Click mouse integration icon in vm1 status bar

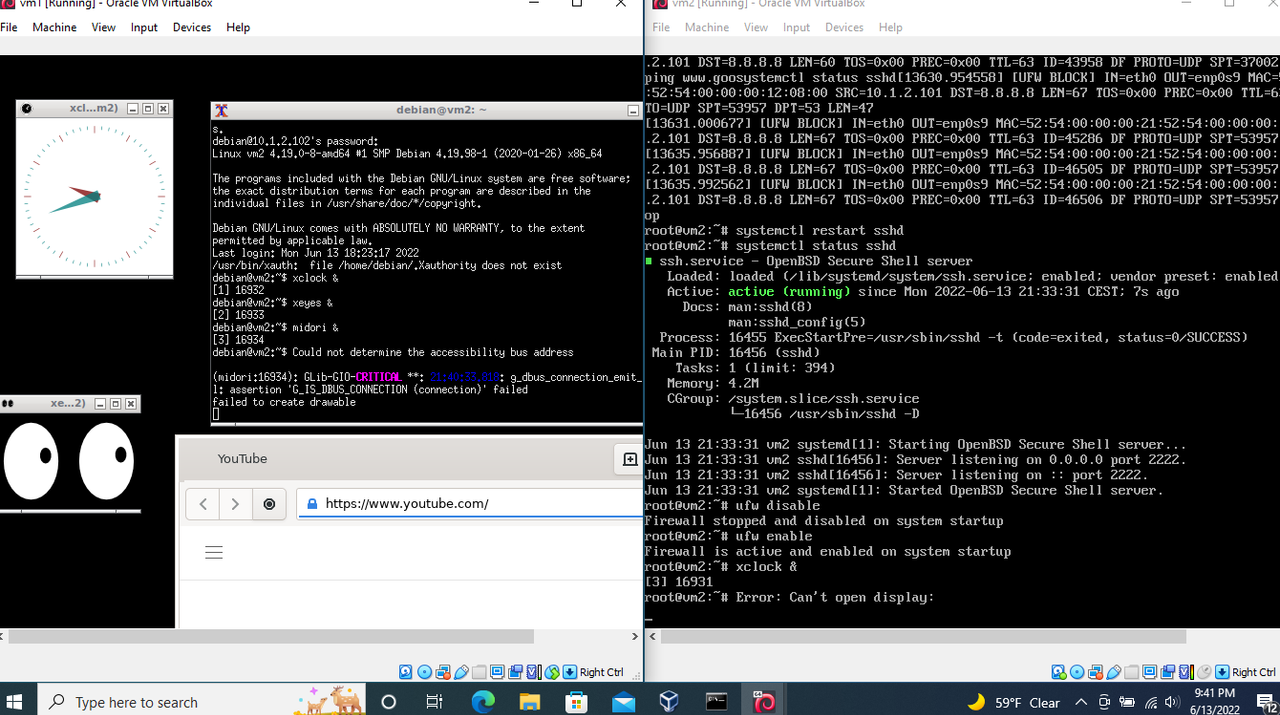point(552,672)
